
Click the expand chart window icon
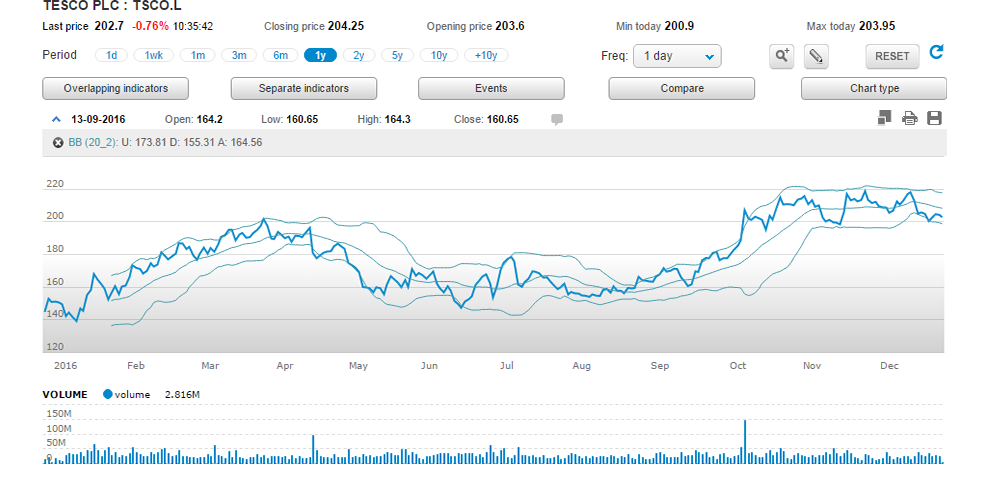point(885,118)
